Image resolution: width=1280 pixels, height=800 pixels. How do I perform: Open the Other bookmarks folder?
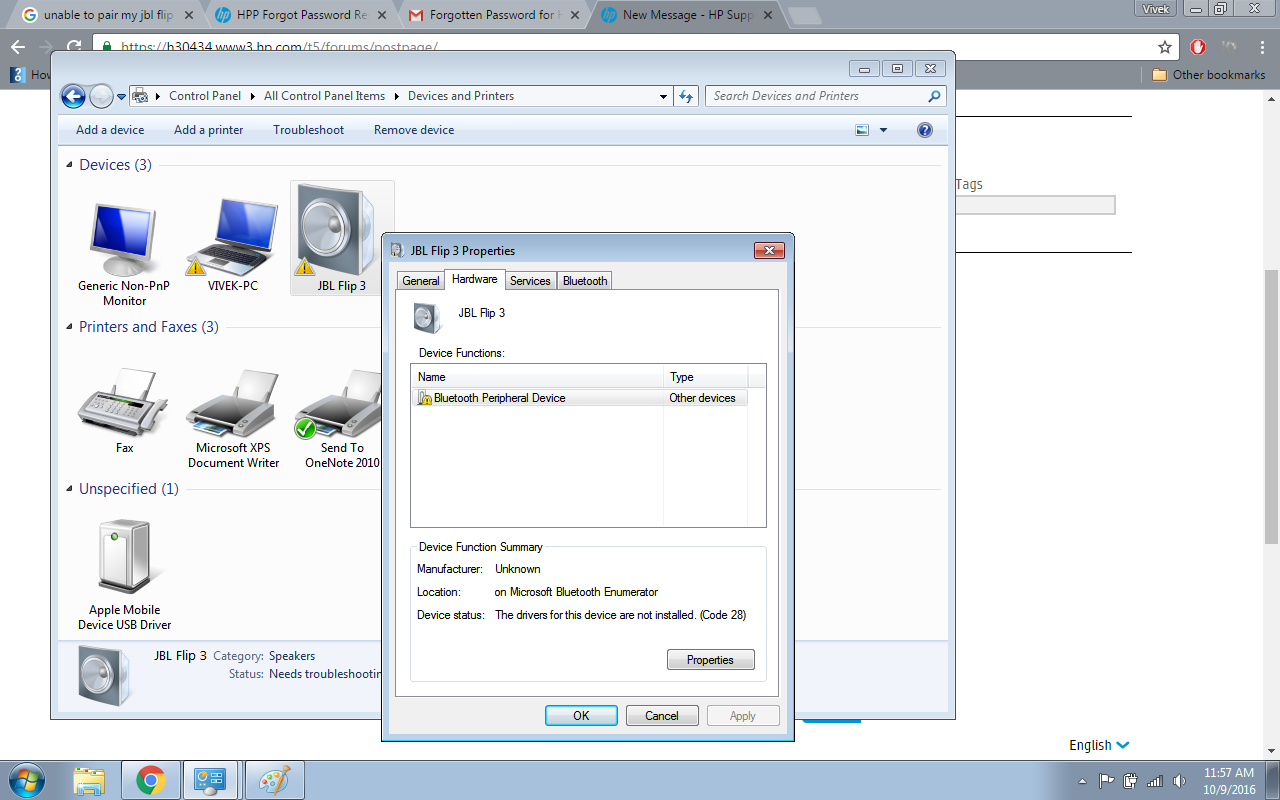click(x=1208, y=75)
